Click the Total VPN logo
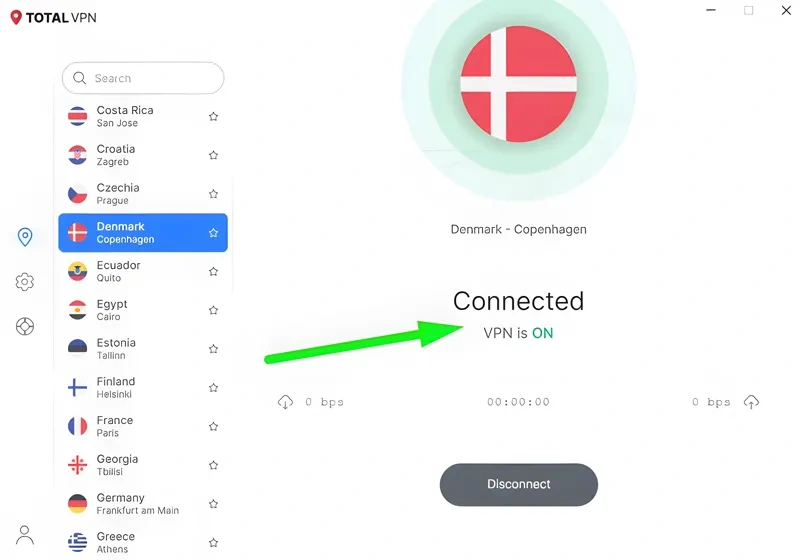Screen dimensions: 800x560 [x=53, y=18]
